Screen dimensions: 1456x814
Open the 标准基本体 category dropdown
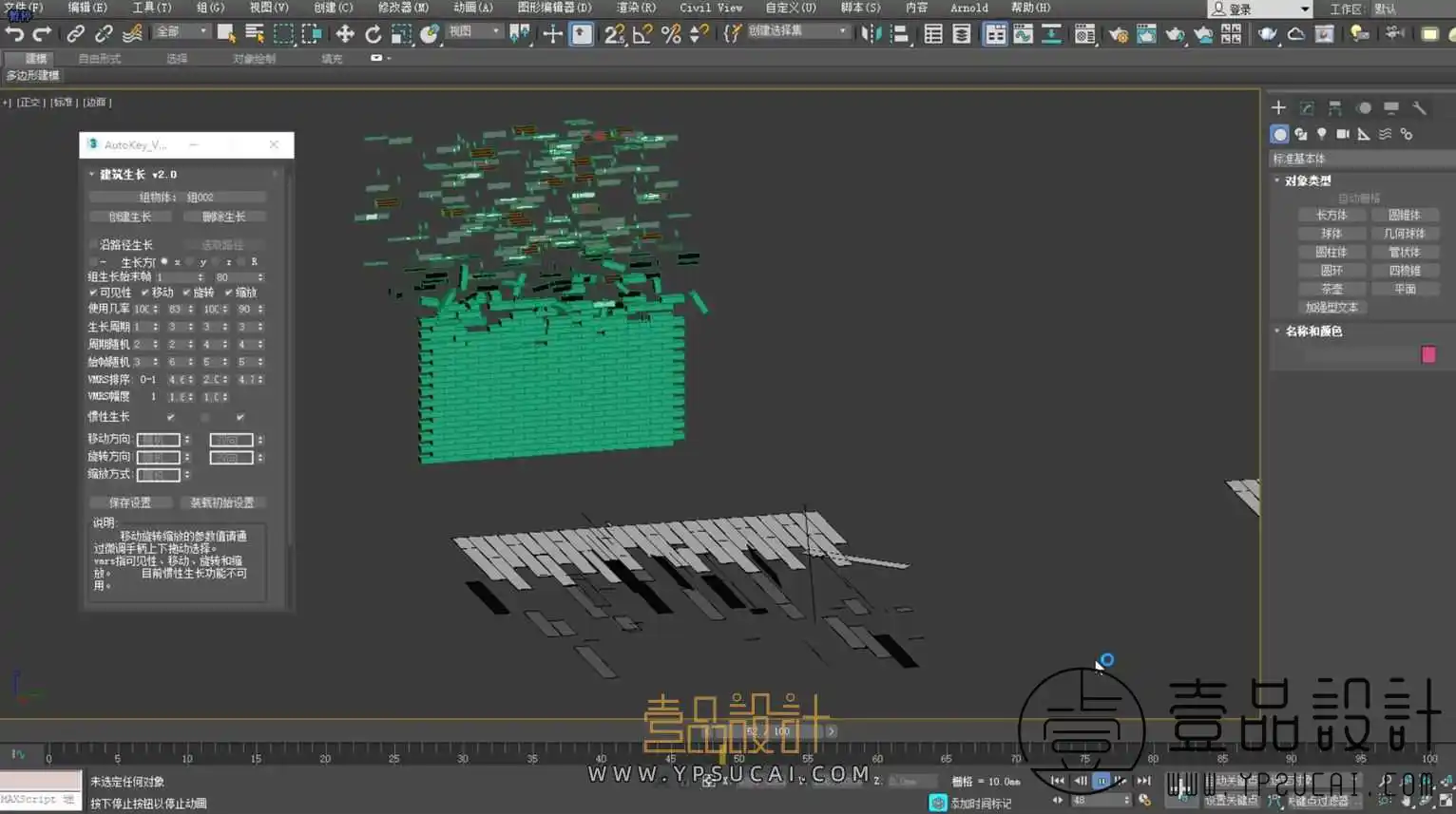(x=1362, y=159)
